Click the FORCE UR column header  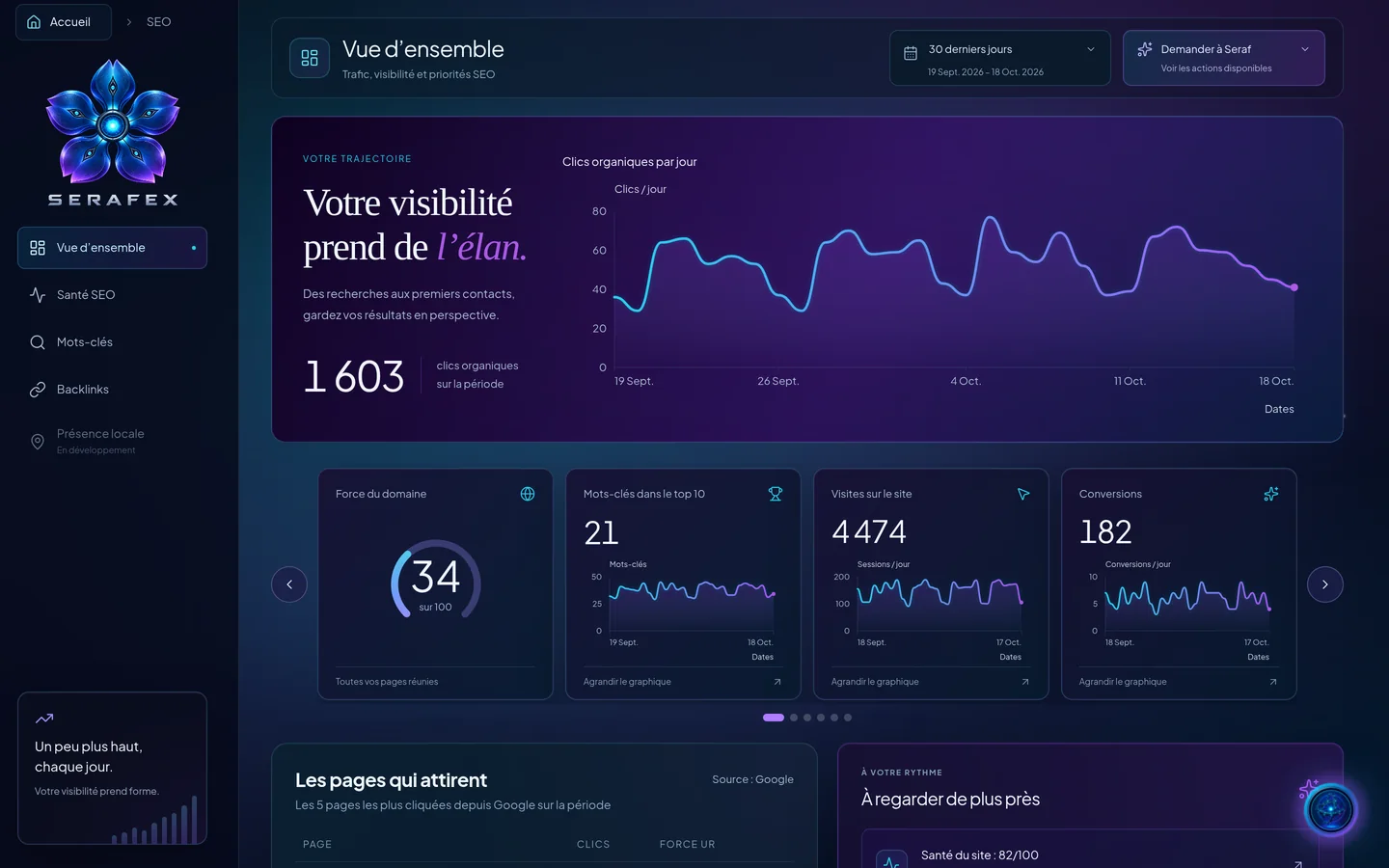(688, 844)
